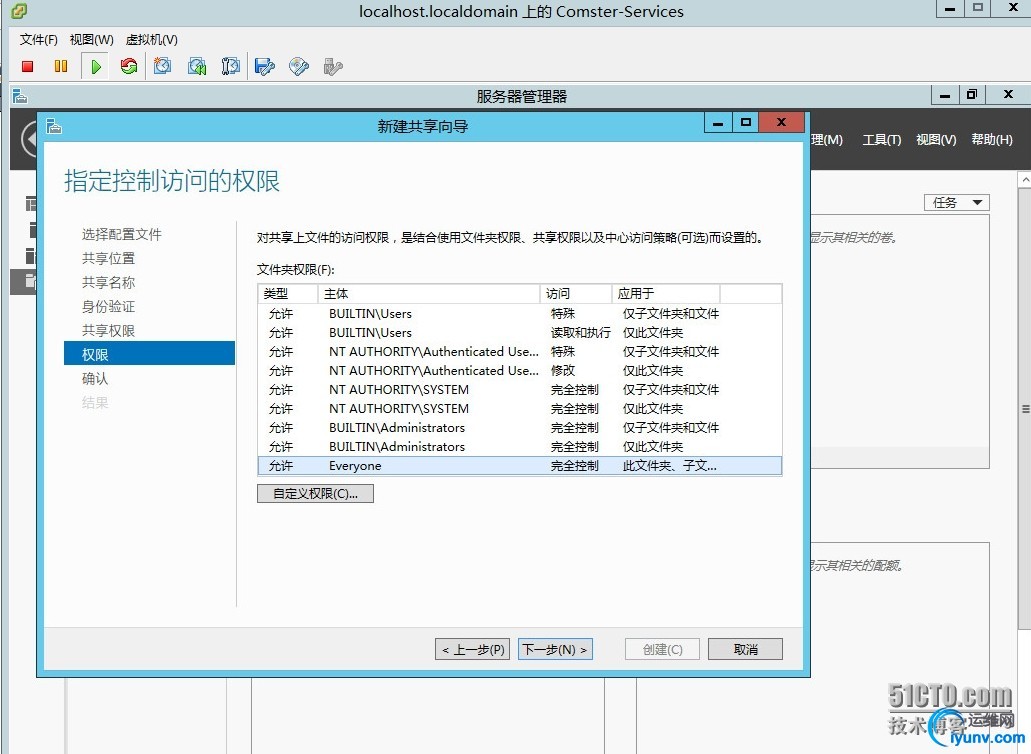Screen dimensions: 1031x754
Task: Click the Server Manager title bar icon
Action: tap(20, 97)
